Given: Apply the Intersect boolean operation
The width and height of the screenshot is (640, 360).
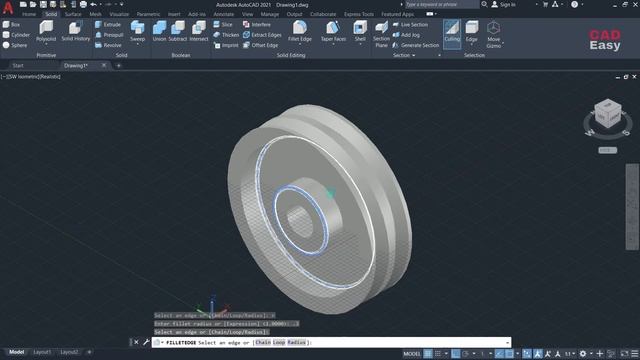Looking at the screenshot, I should pos(199,31).
